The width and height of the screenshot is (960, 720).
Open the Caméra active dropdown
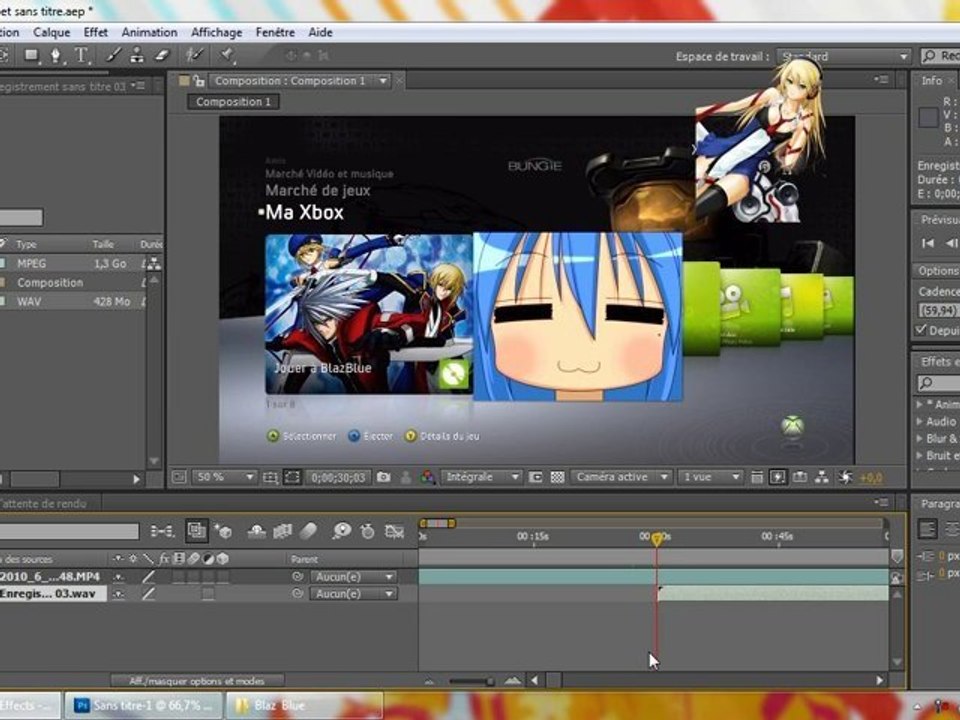[621, 477]
